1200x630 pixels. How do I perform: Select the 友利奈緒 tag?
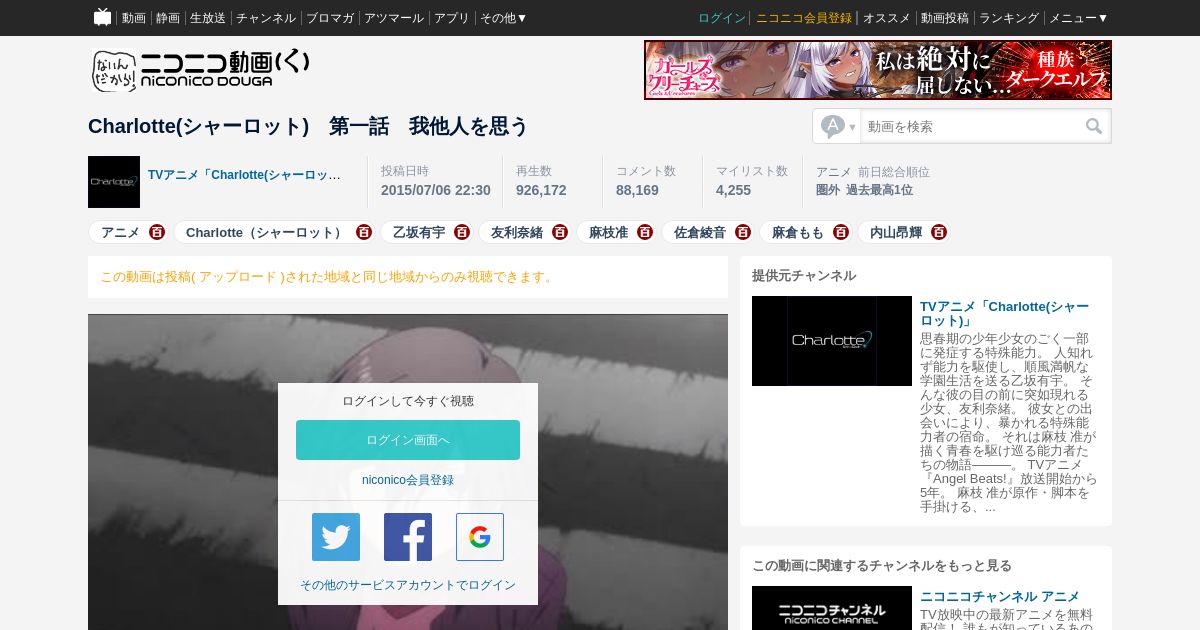[x=517, y=232]
